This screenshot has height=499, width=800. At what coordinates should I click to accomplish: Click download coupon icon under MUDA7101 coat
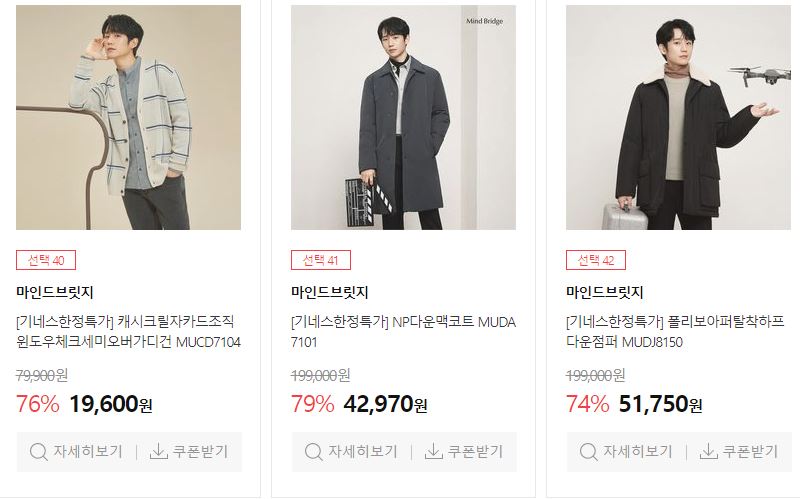(434, 451)
